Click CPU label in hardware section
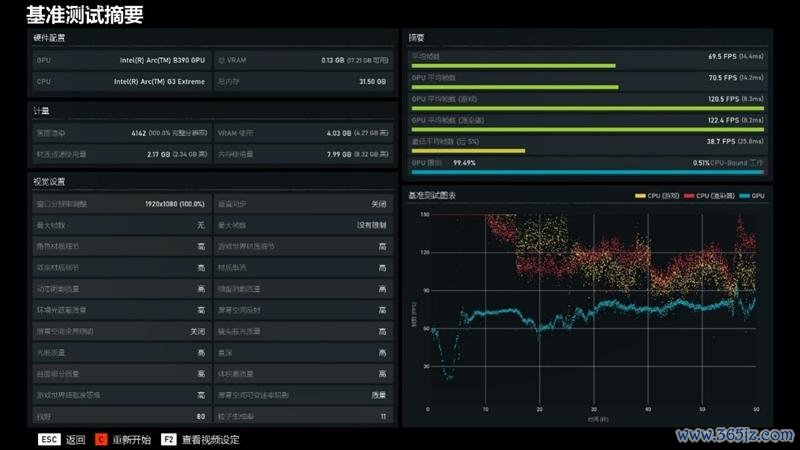 (43, 82)
